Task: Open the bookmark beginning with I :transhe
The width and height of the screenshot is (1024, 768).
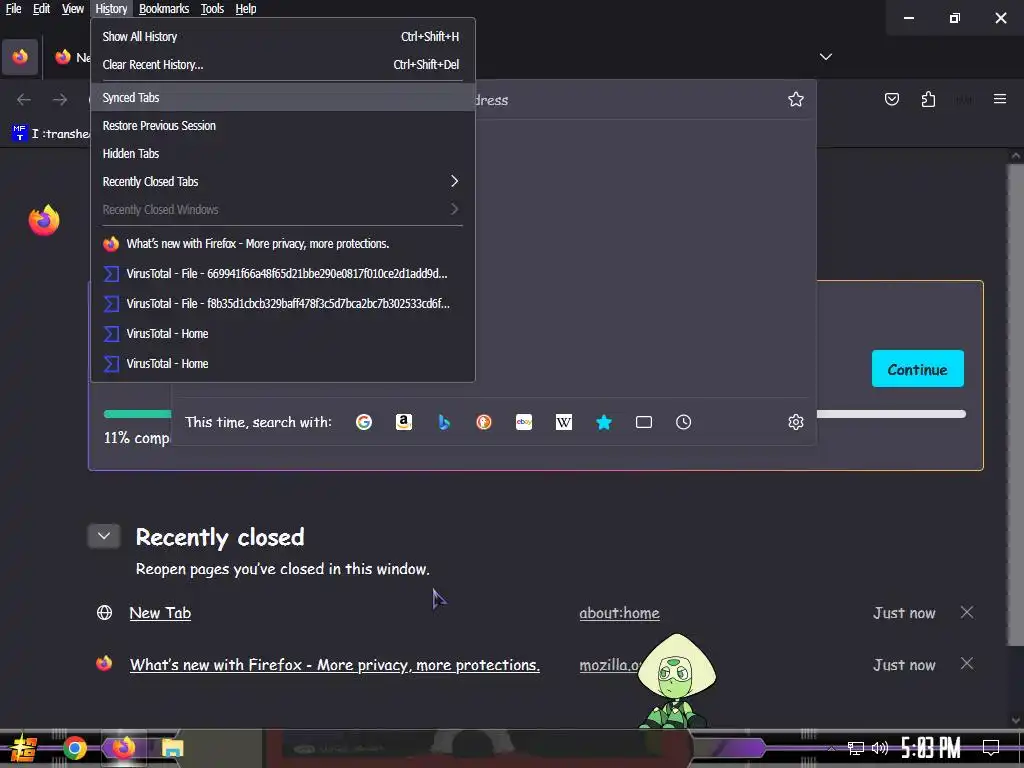Action: click(51, 134)
